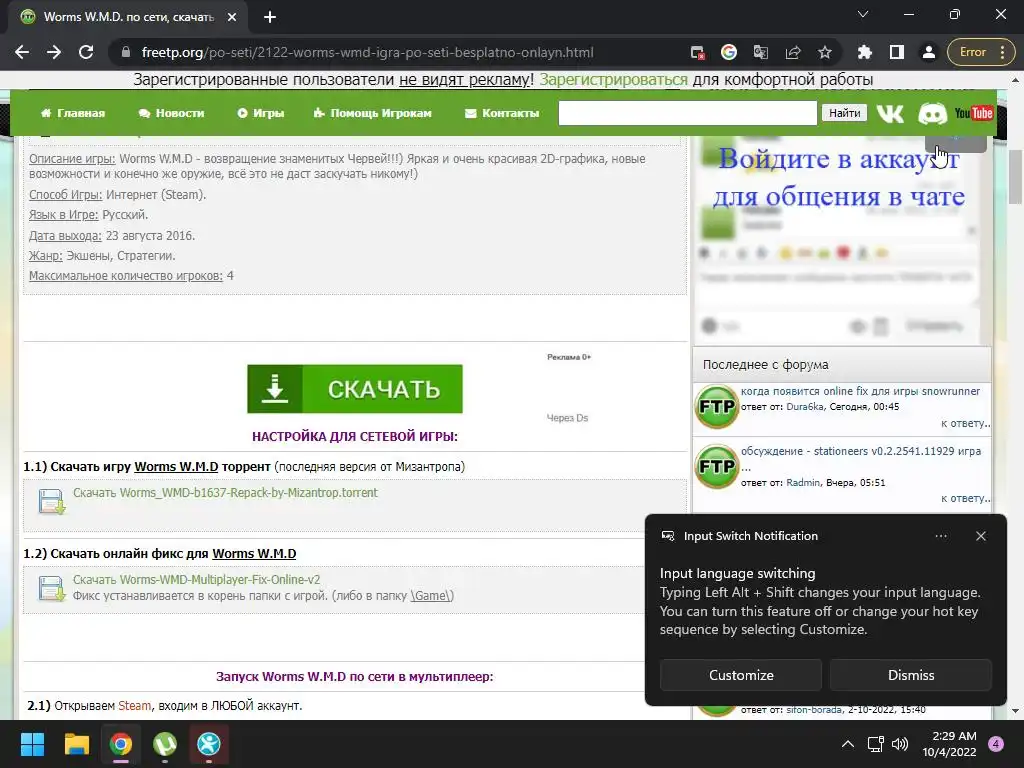The image size is (1024, 768).
Task: Open the Discord server icon
Action: point(932,114)
